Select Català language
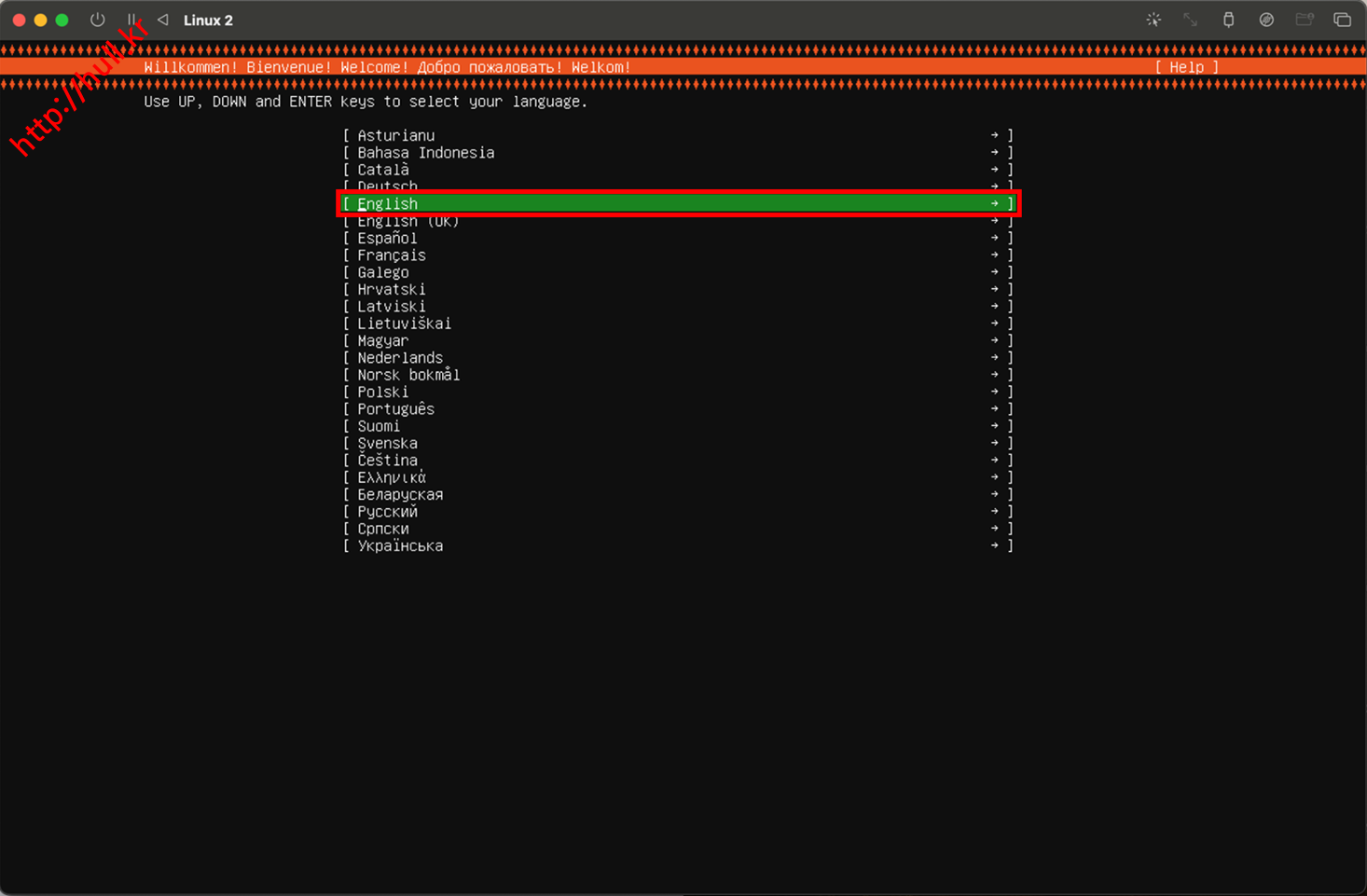The width and height of the screenshot is (1367, 896). click(x=678, y=170)
